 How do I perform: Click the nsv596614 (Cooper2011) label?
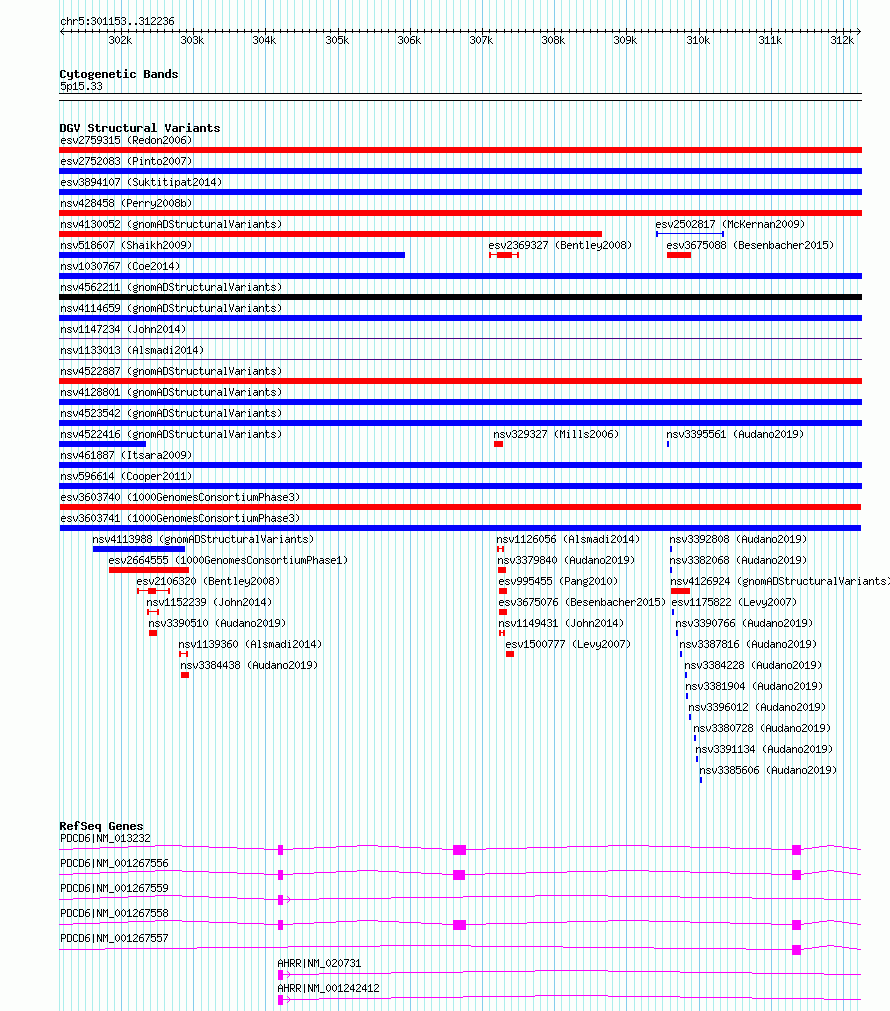click(x=126, y=476)
